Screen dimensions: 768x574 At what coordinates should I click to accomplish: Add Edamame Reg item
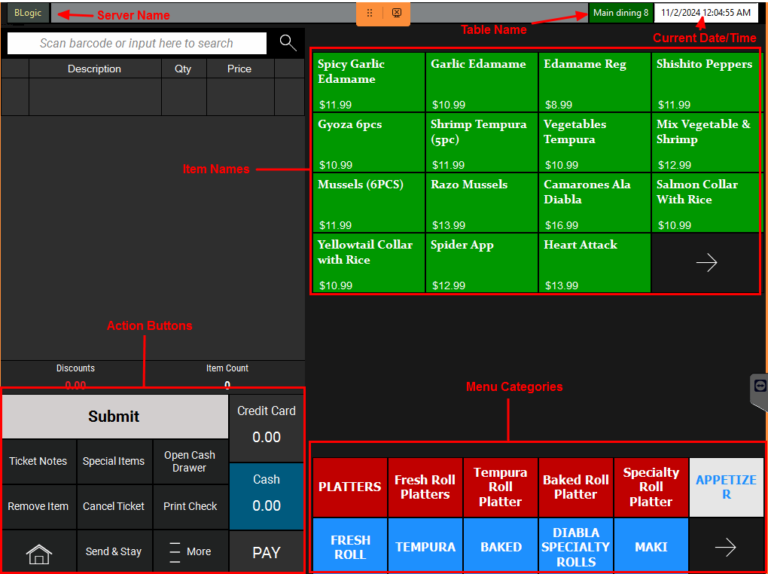(x=595, y=82)
